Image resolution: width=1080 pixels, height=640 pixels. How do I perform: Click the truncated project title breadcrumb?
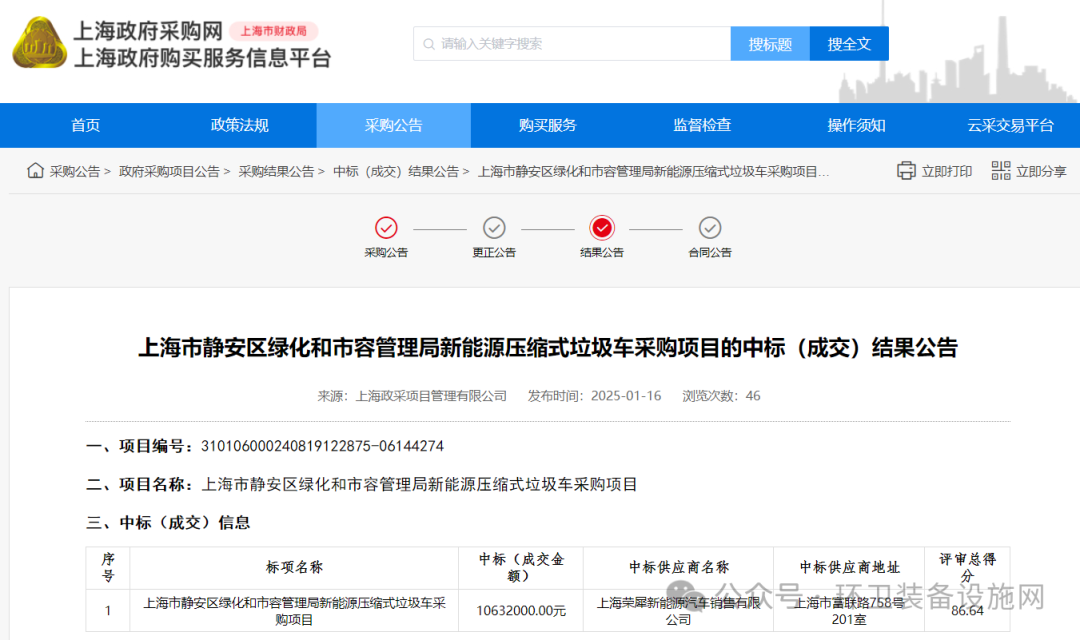[653, 172]
